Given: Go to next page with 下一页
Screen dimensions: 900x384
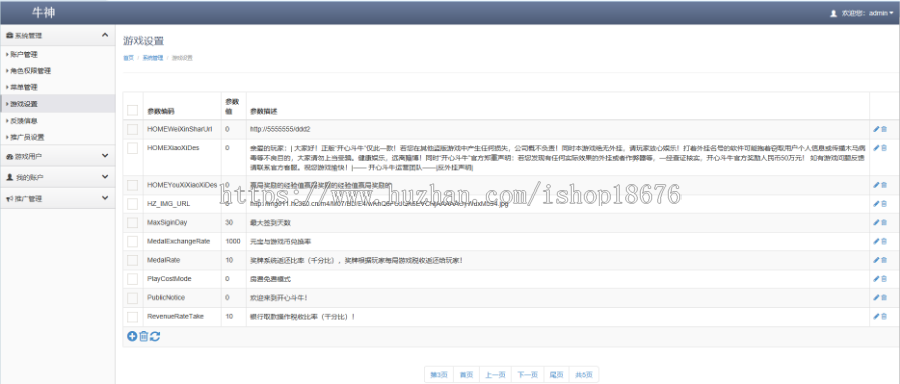Looking at the screenshot, I should click(527, 375).
